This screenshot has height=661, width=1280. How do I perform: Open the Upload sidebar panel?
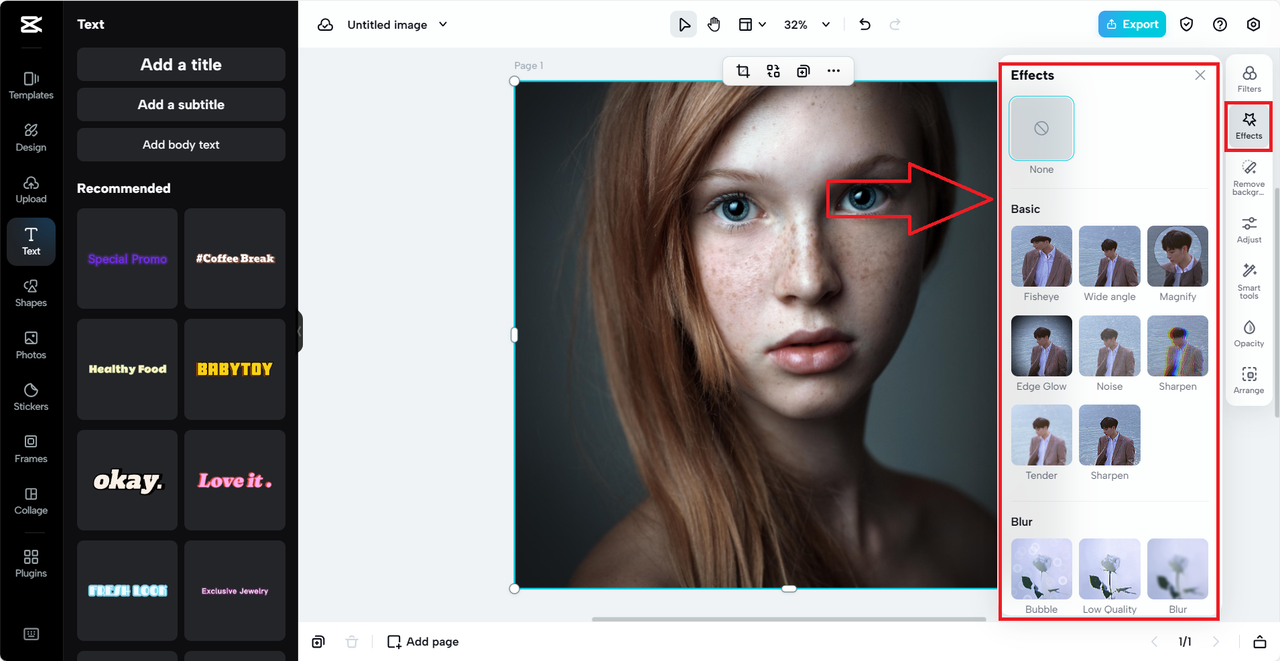(x=31, y=189)
